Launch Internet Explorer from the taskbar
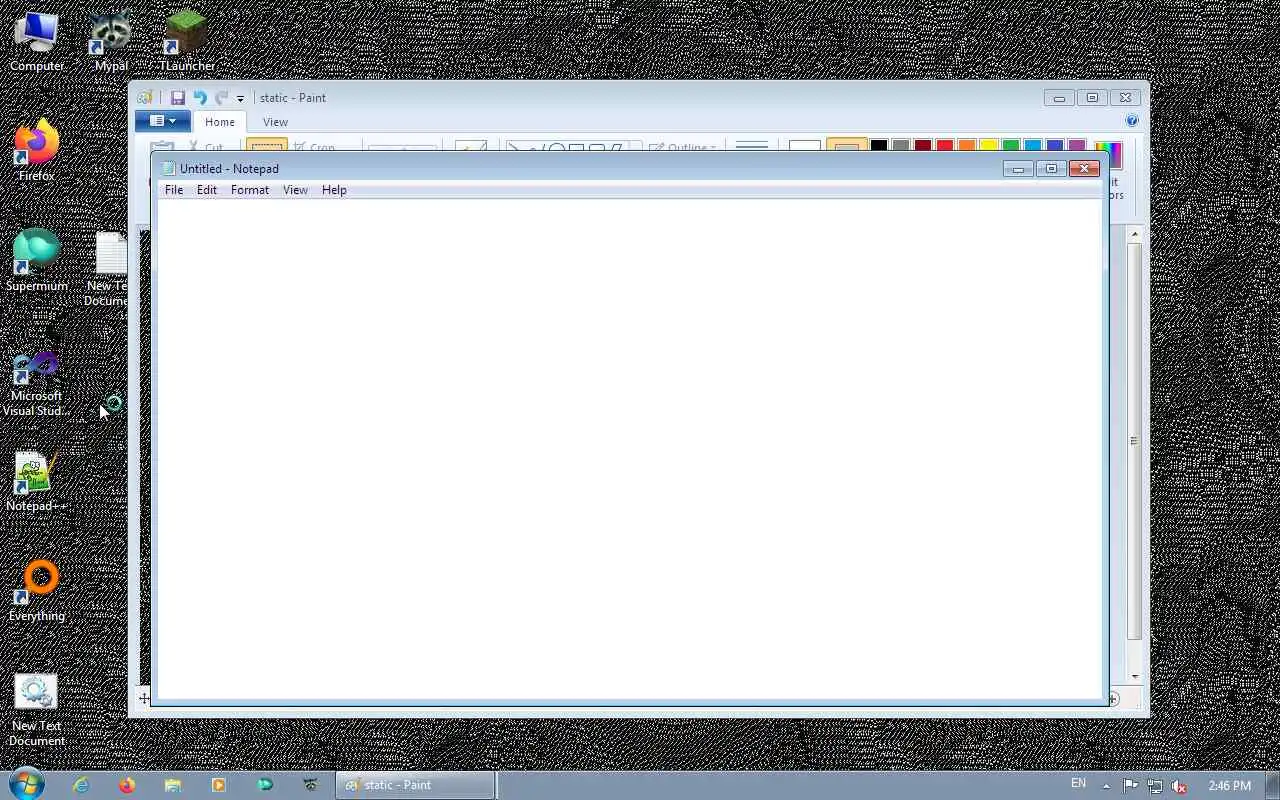This screenshot has width=1280, height=800. 81,785
